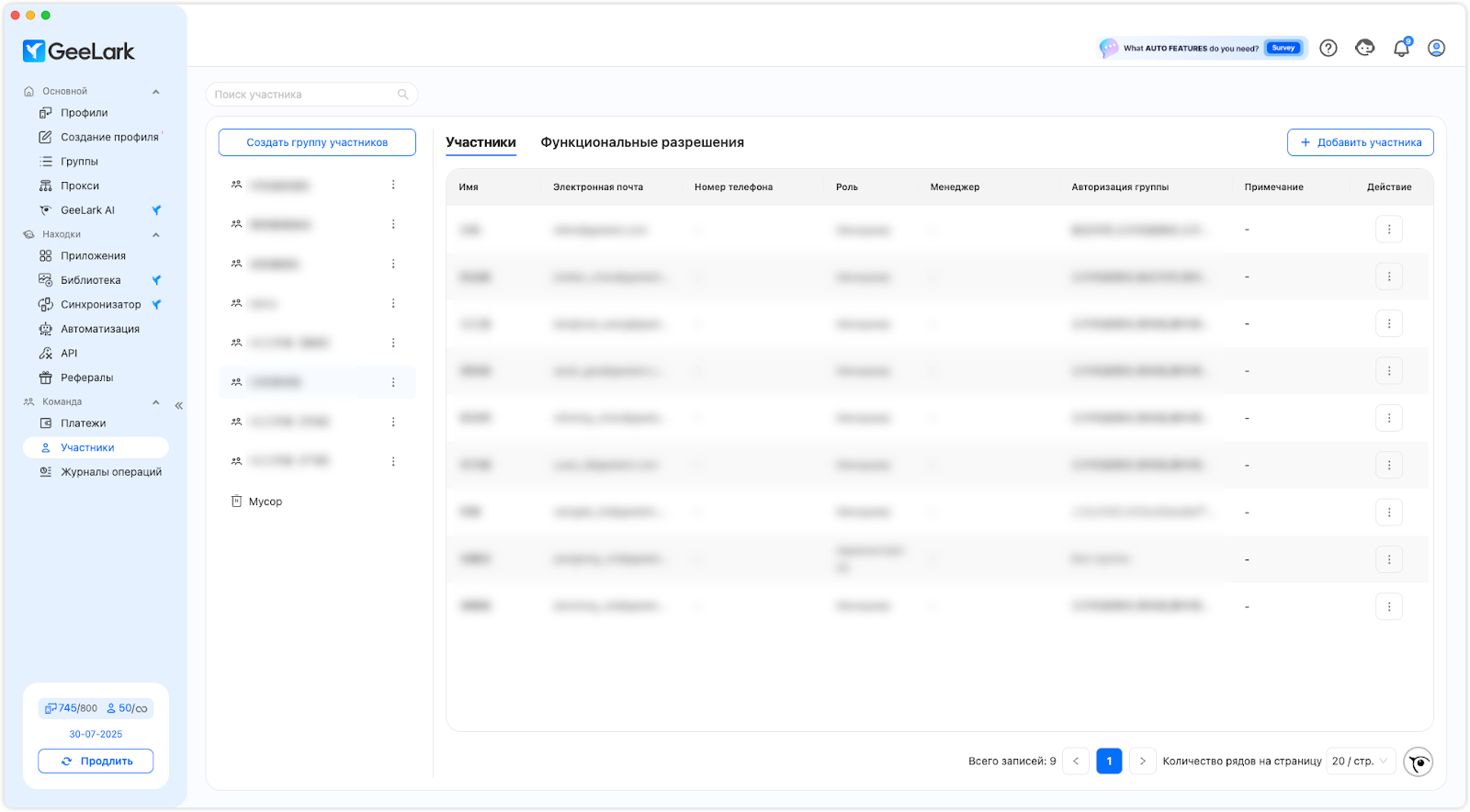Open Журналы операций

click(x=110, y=472)
